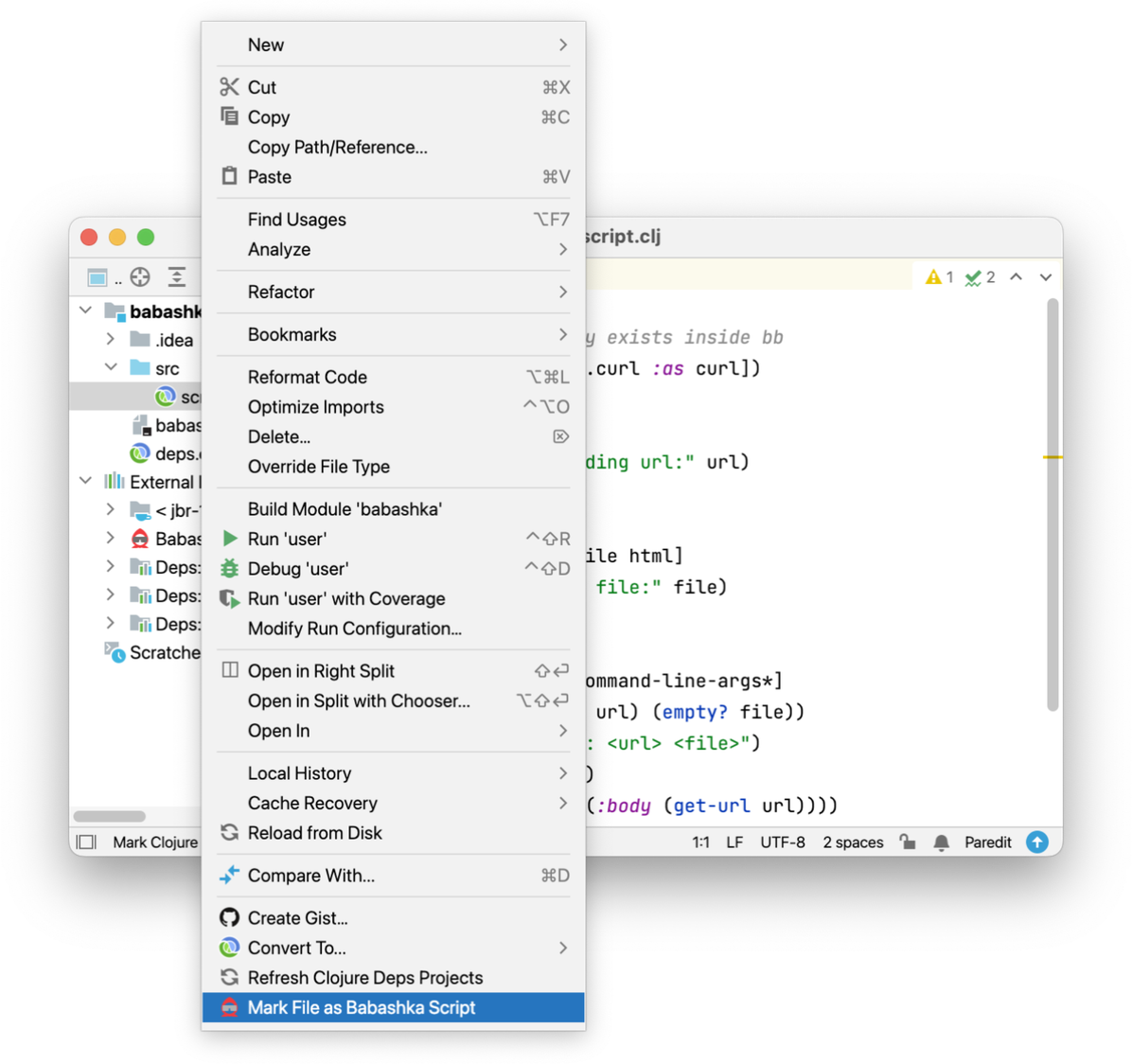Image resolution: width=1132 pixels, height=1064 pixels.
Task: Click the tool window toggle icon in status bar
Action: click(87, 842)
